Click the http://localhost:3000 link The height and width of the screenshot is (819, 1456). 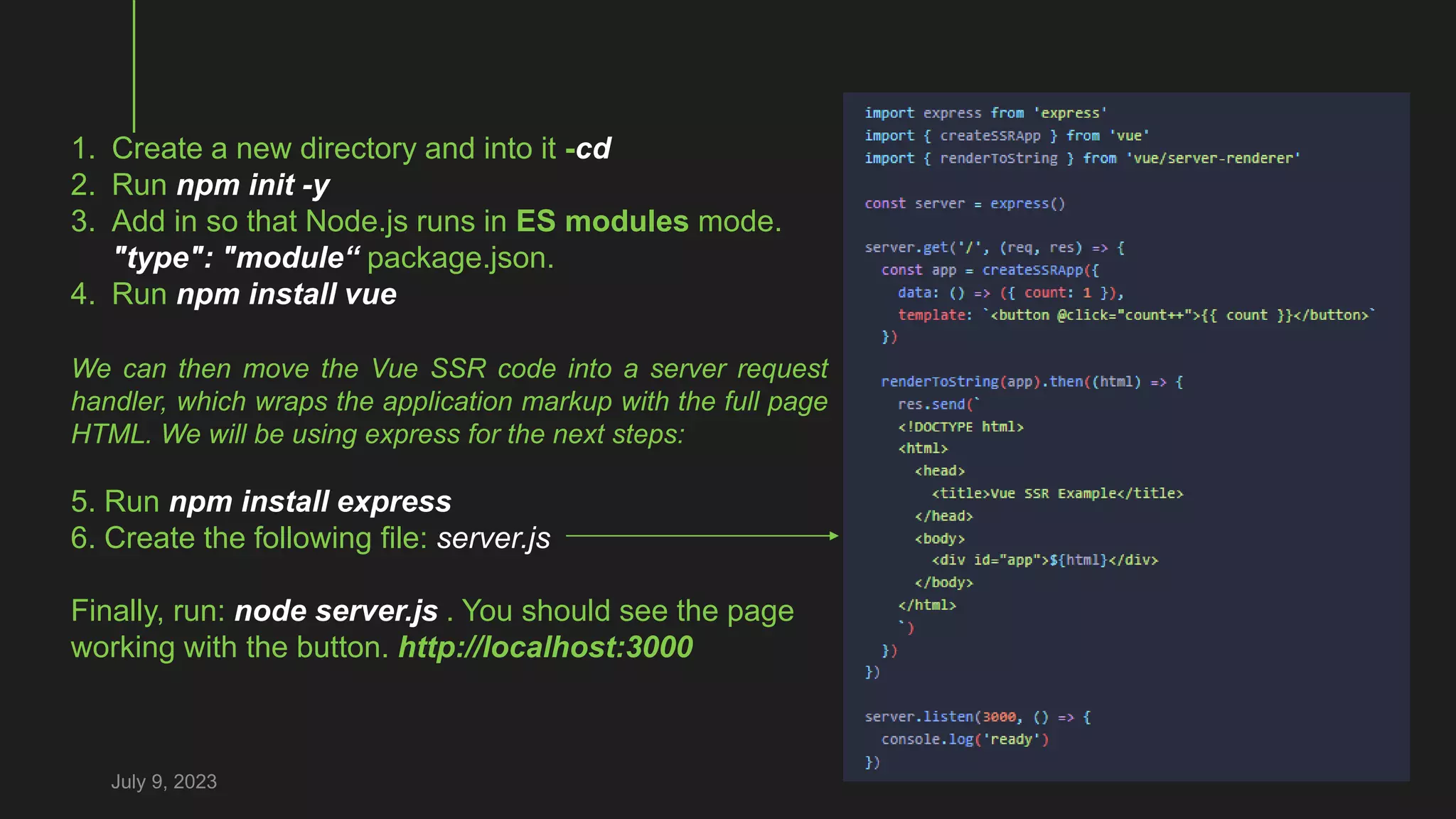[545, 647]
